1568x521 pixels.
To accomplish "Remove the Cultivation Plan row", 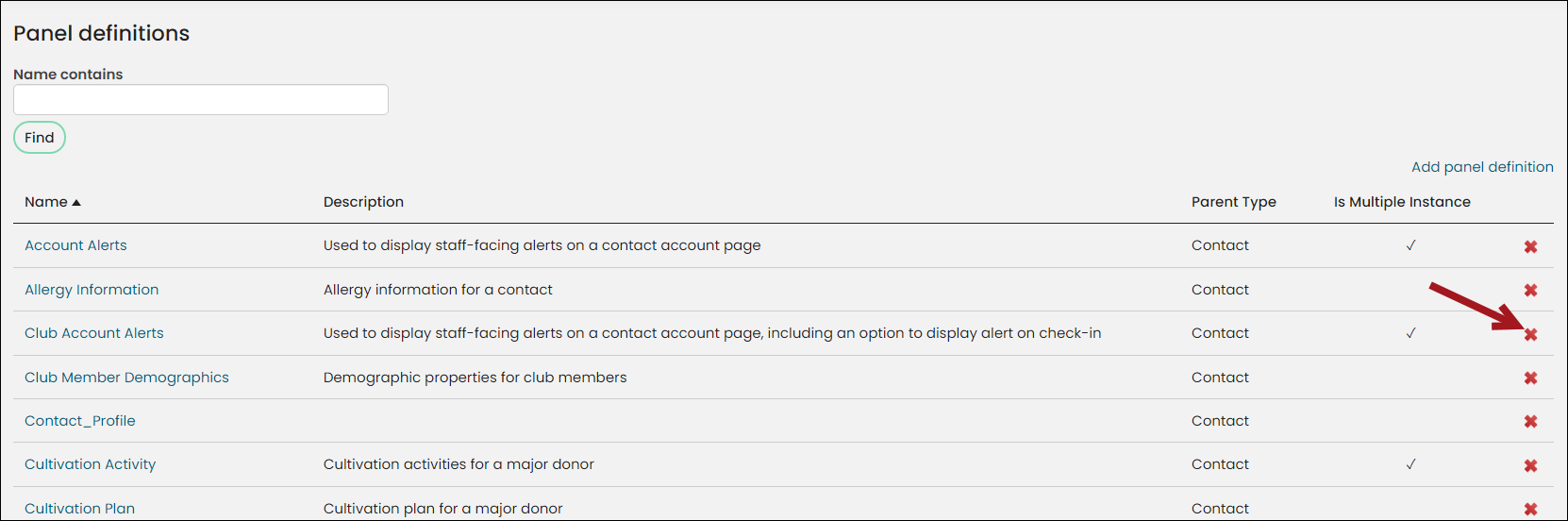I will 1530,510.
